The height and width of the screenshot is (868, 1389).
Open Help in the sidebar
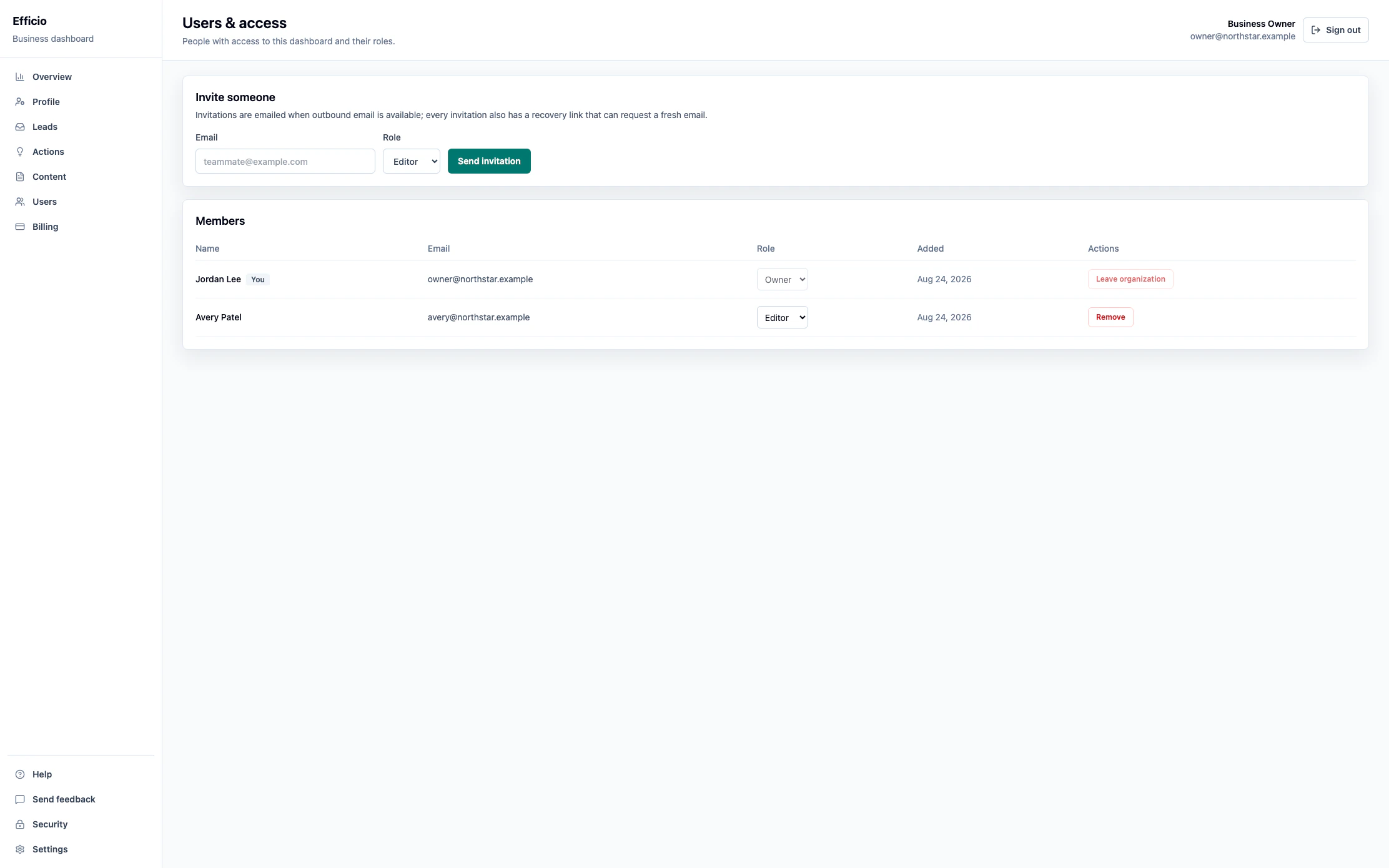pyautogui.click(x=81, y=774)
